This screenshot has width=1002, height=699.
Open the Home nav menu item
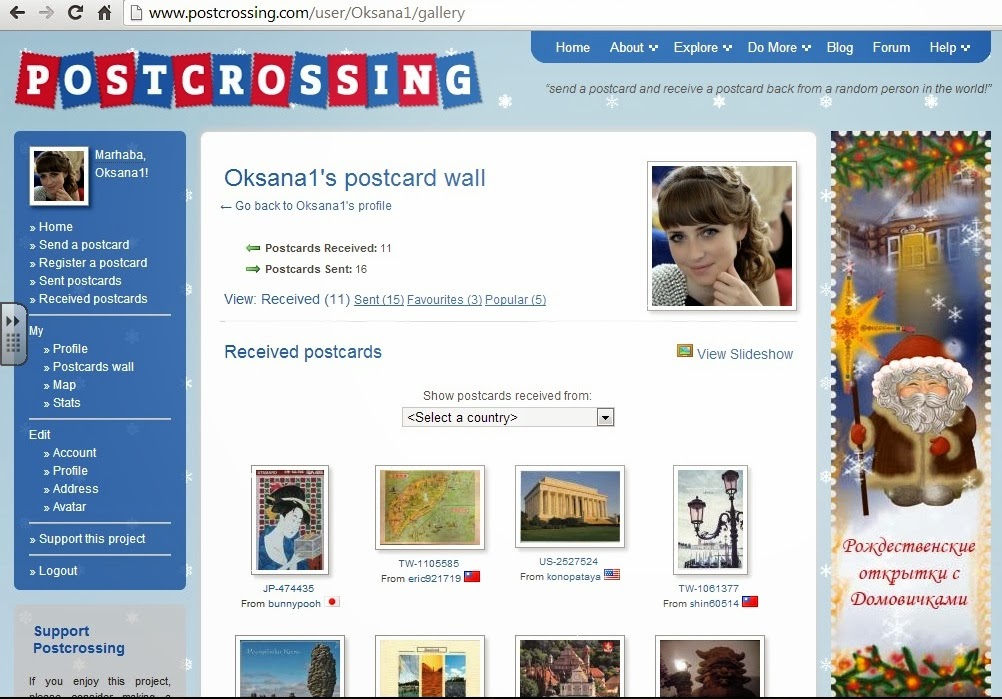pos(572,47)
